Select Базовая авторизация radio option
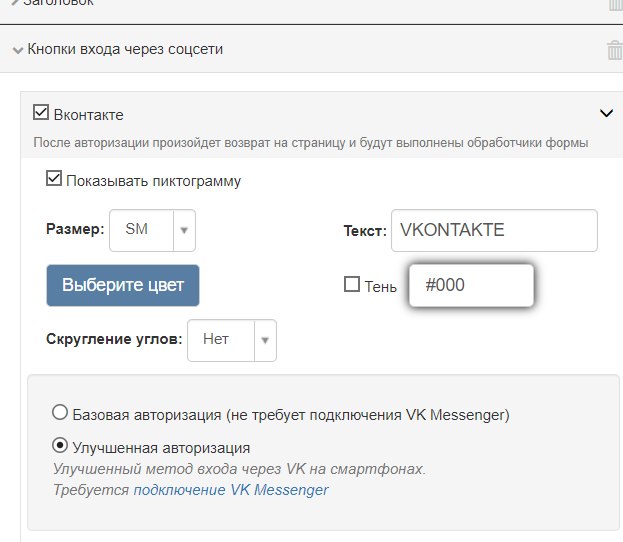Viewport: 623px width, 542px height. pos(60,412)
